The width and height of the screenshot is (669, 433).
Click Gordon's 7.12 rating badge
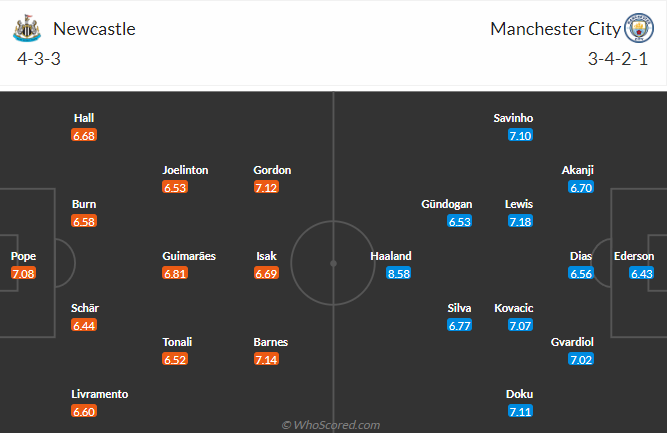pyautogui.click(x=273, y=187)
